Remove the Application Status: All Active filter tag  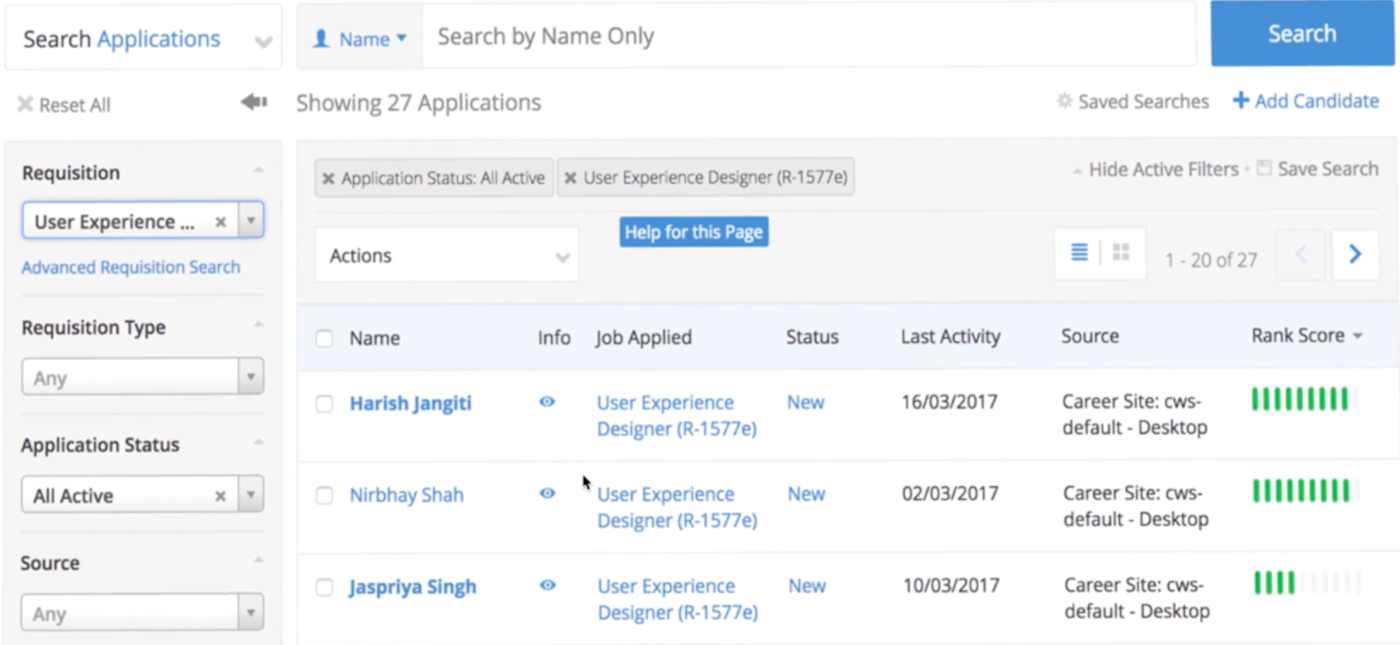328,179
